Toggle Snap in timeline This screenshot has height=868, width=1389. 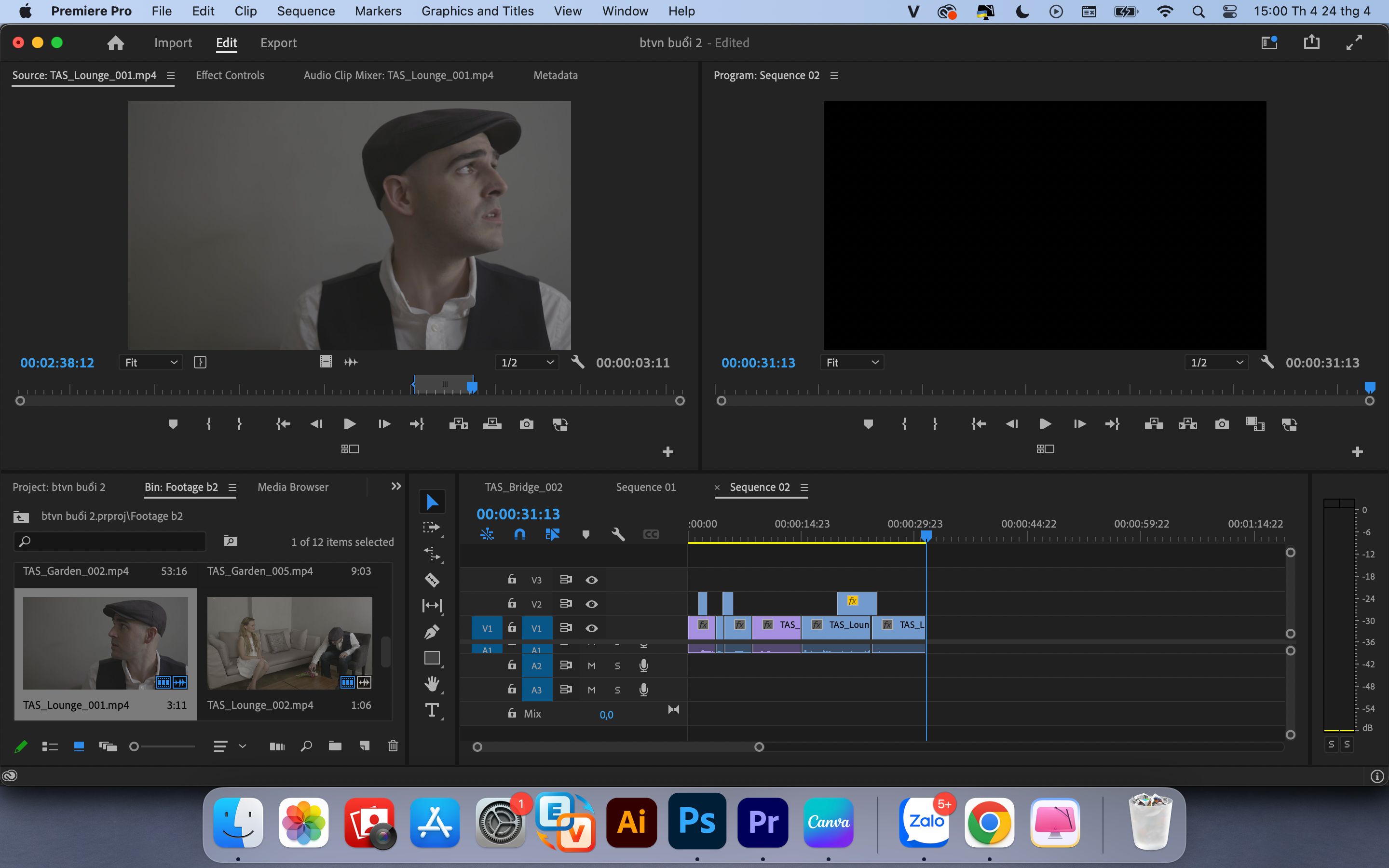point(519,534)
